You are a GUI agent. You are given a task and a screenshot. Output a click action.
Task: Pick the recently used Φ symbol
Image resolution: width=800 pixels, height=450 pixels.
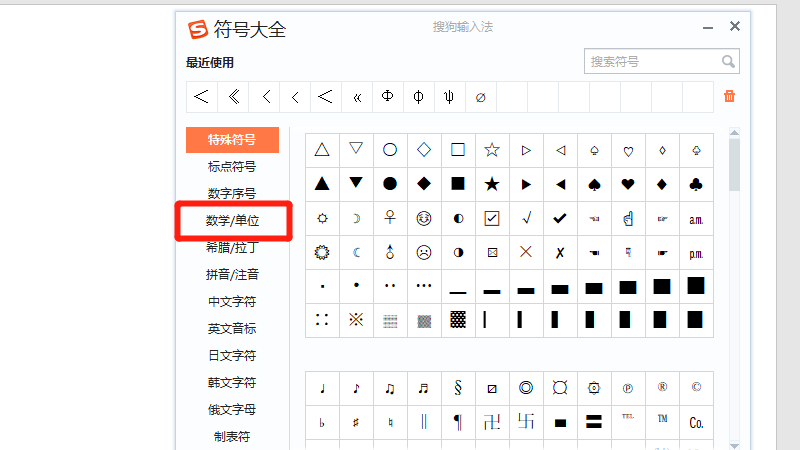click(388, 97)
